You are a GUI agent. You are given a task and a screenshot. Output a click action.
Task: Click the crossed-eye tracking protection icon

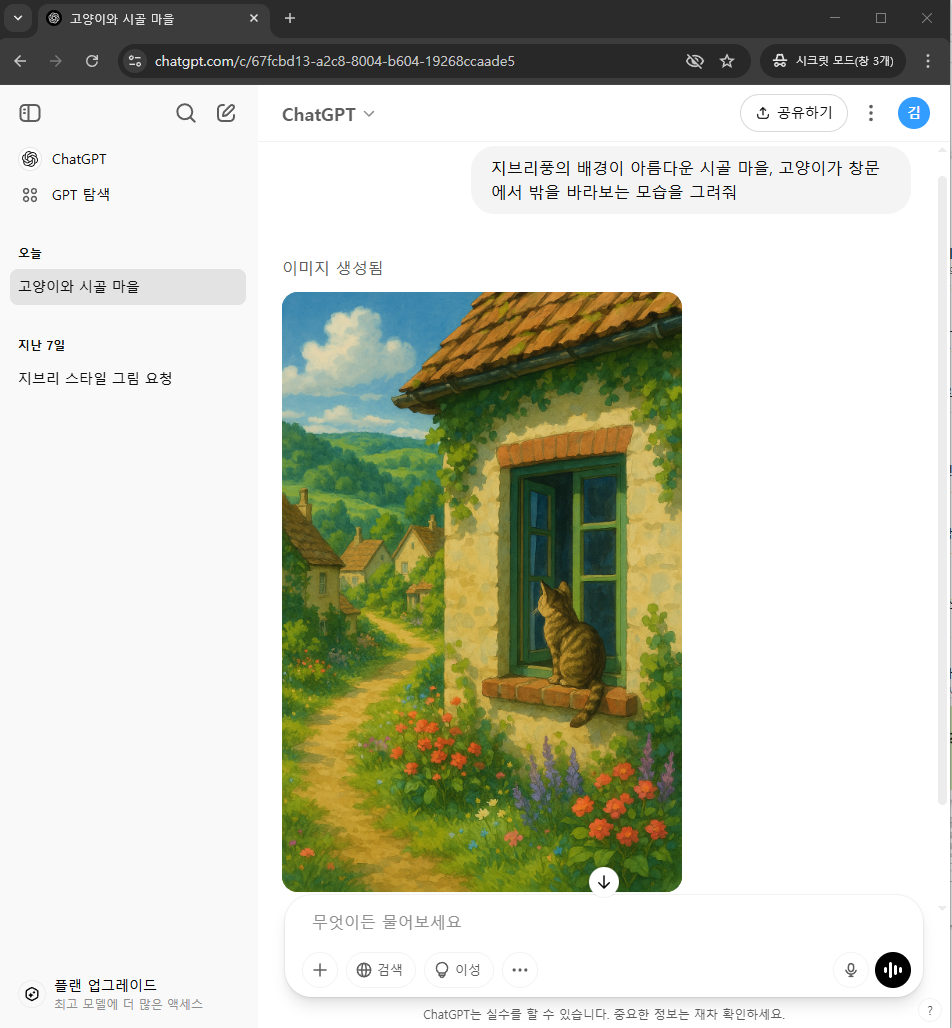coord(694,61)
